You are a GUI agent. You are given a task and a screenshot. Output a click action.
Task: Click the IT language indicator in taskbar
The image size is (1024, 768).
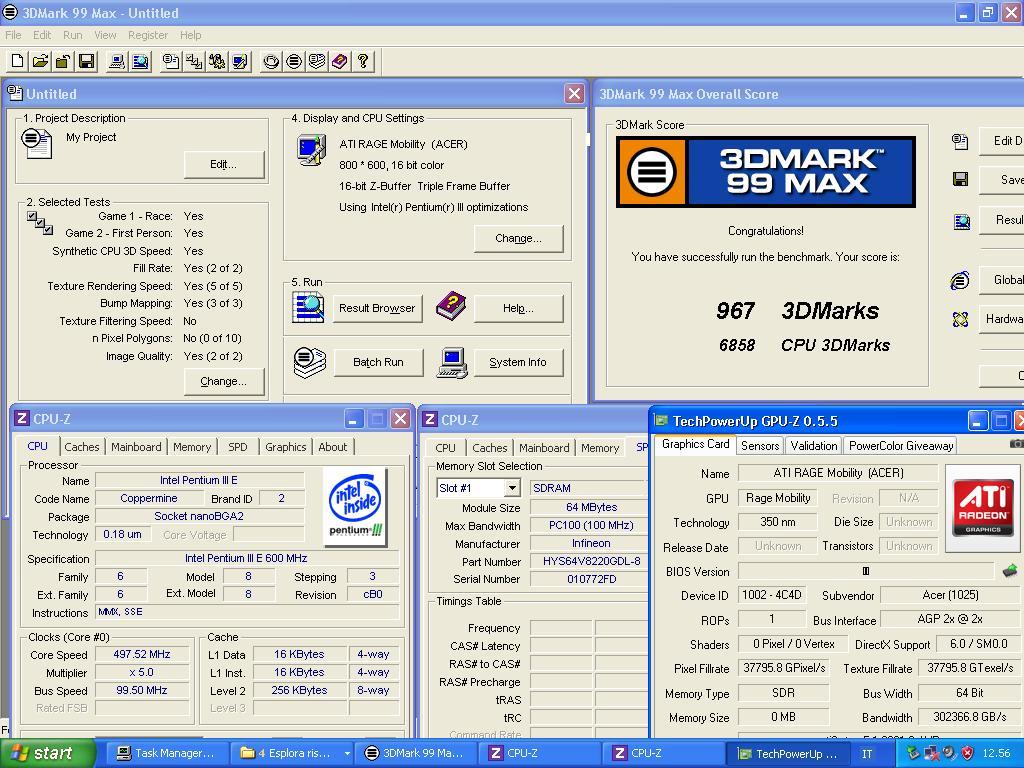[867, 754]
